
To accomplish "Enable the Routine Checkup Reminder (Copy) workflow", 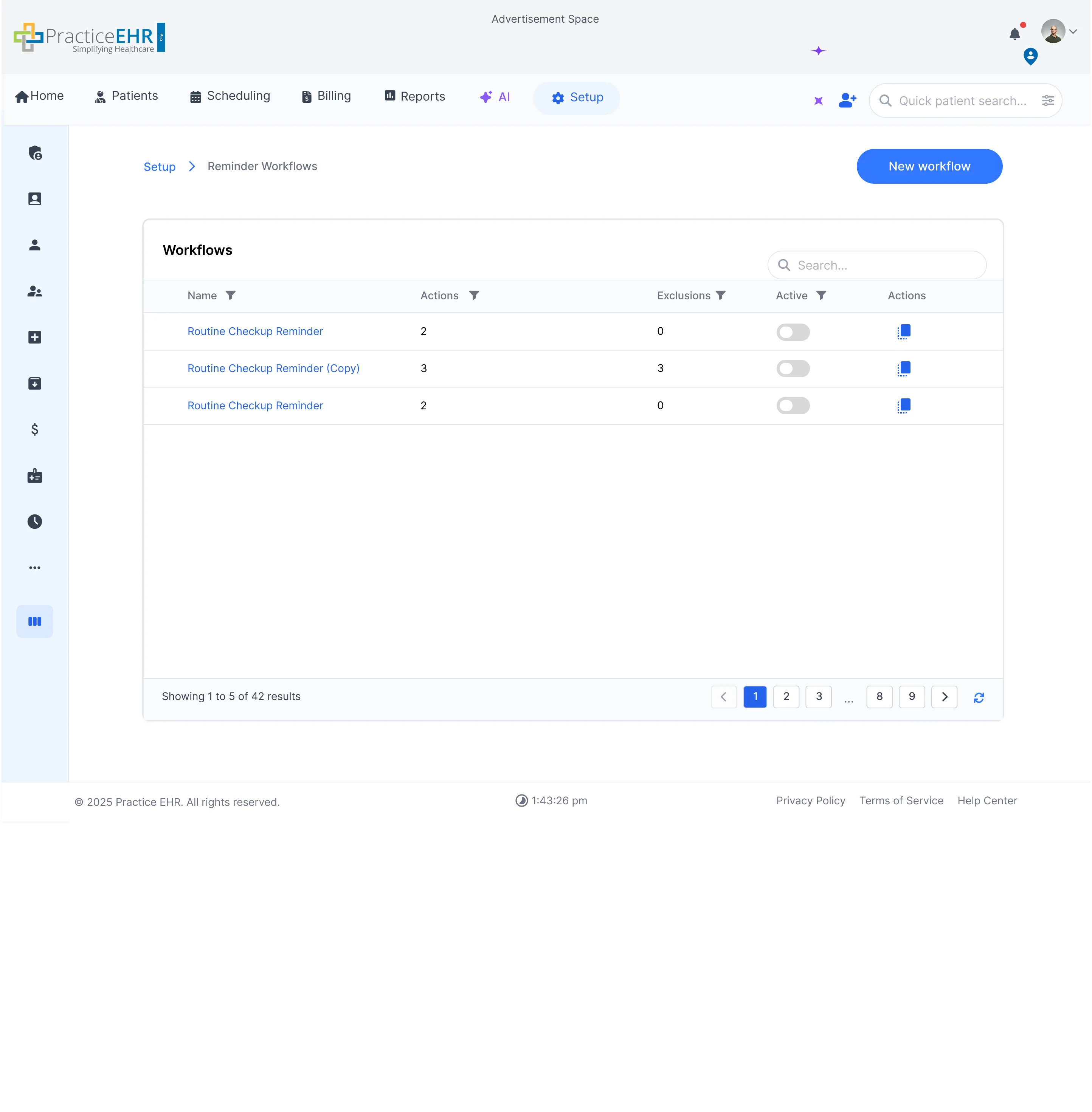I will pyautogui.click(x=793, y=369).
